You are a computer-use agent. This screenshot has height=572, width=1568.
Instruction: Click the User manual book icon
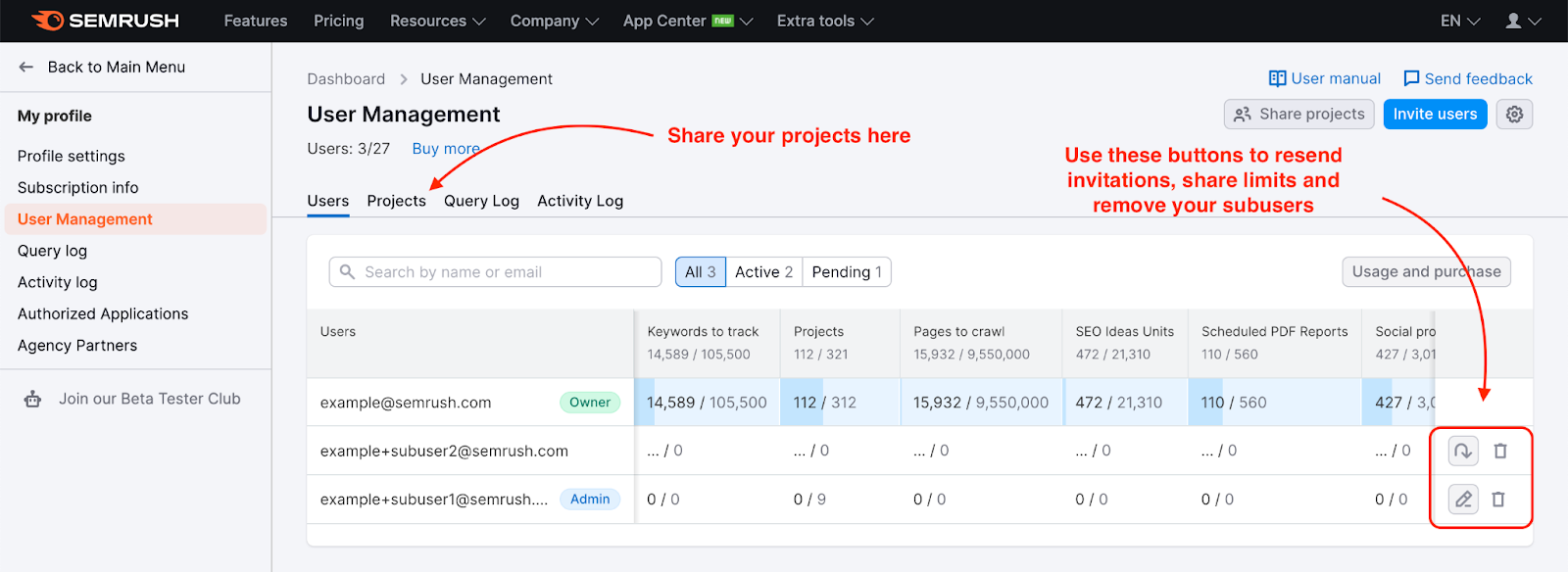click(x=1277, y=78)
